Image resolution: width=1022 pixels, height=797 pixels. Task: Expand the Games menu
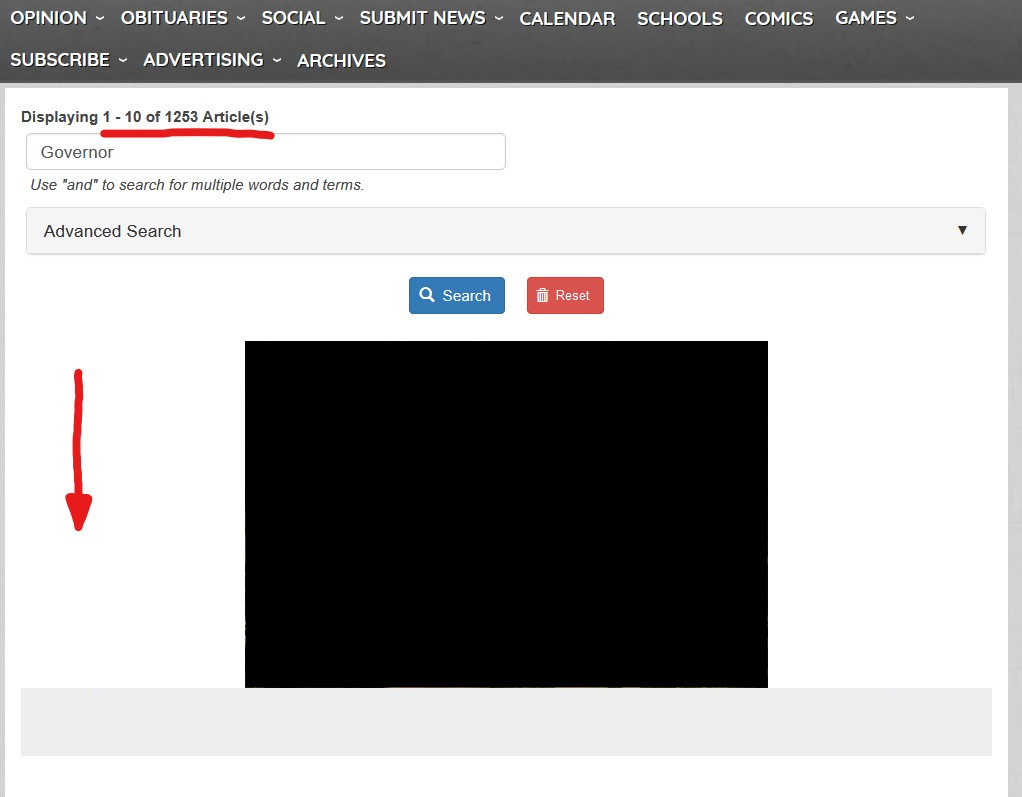[875, 18]
